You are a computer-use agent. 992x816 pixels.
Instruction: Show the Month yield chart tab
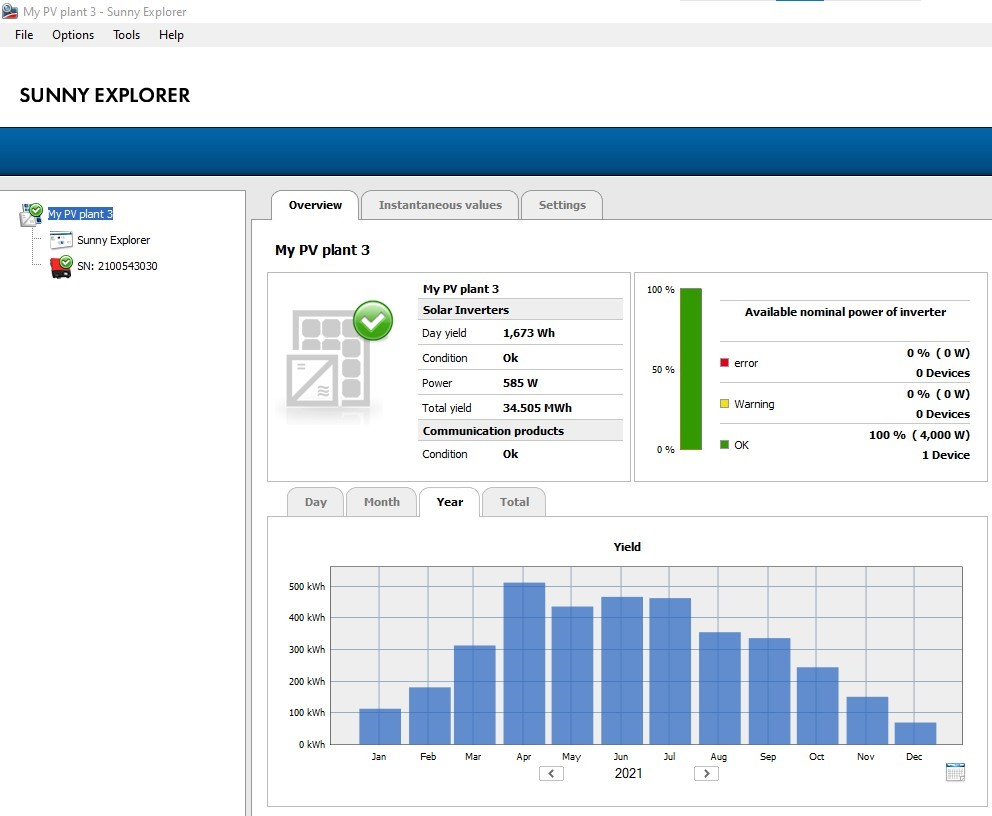click(381, 502)
